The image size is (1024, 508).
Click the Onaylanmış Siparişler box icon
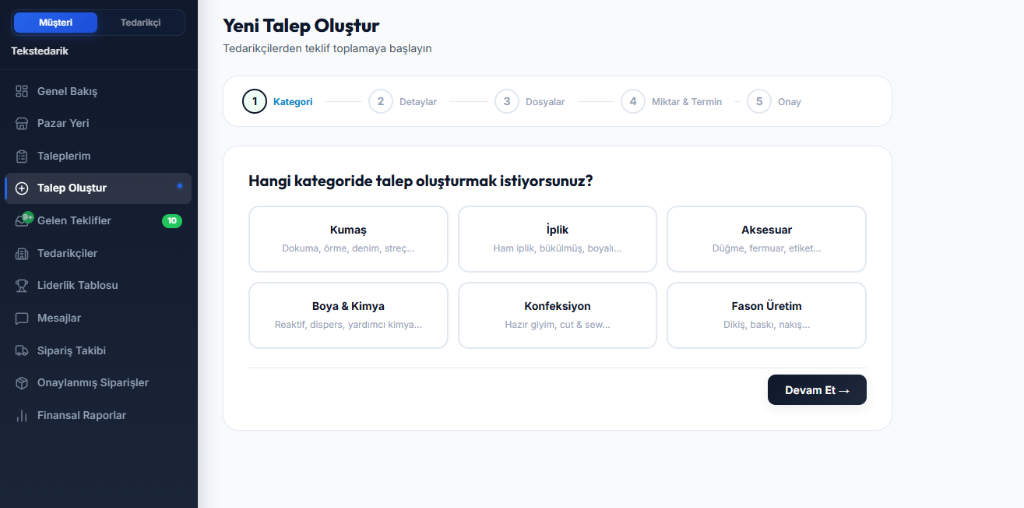[22, 383]
